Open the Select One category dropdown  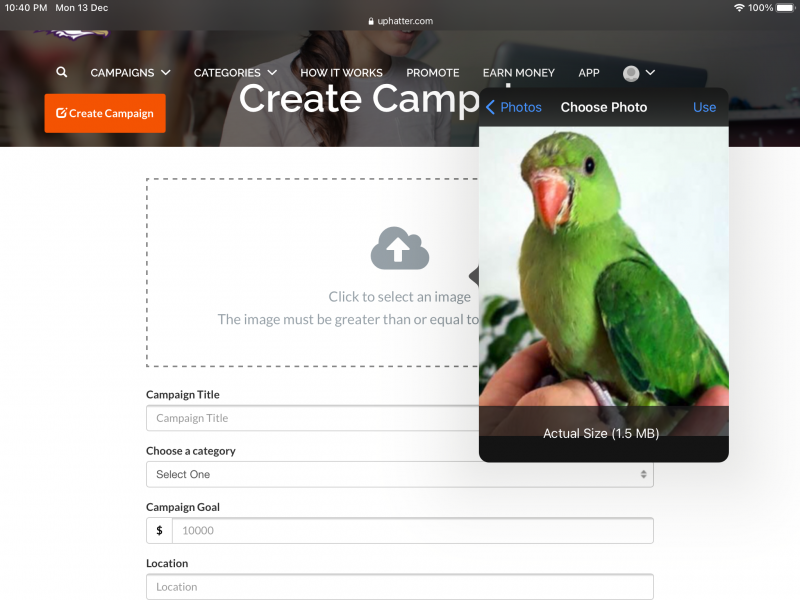click(x=399, y=474)
